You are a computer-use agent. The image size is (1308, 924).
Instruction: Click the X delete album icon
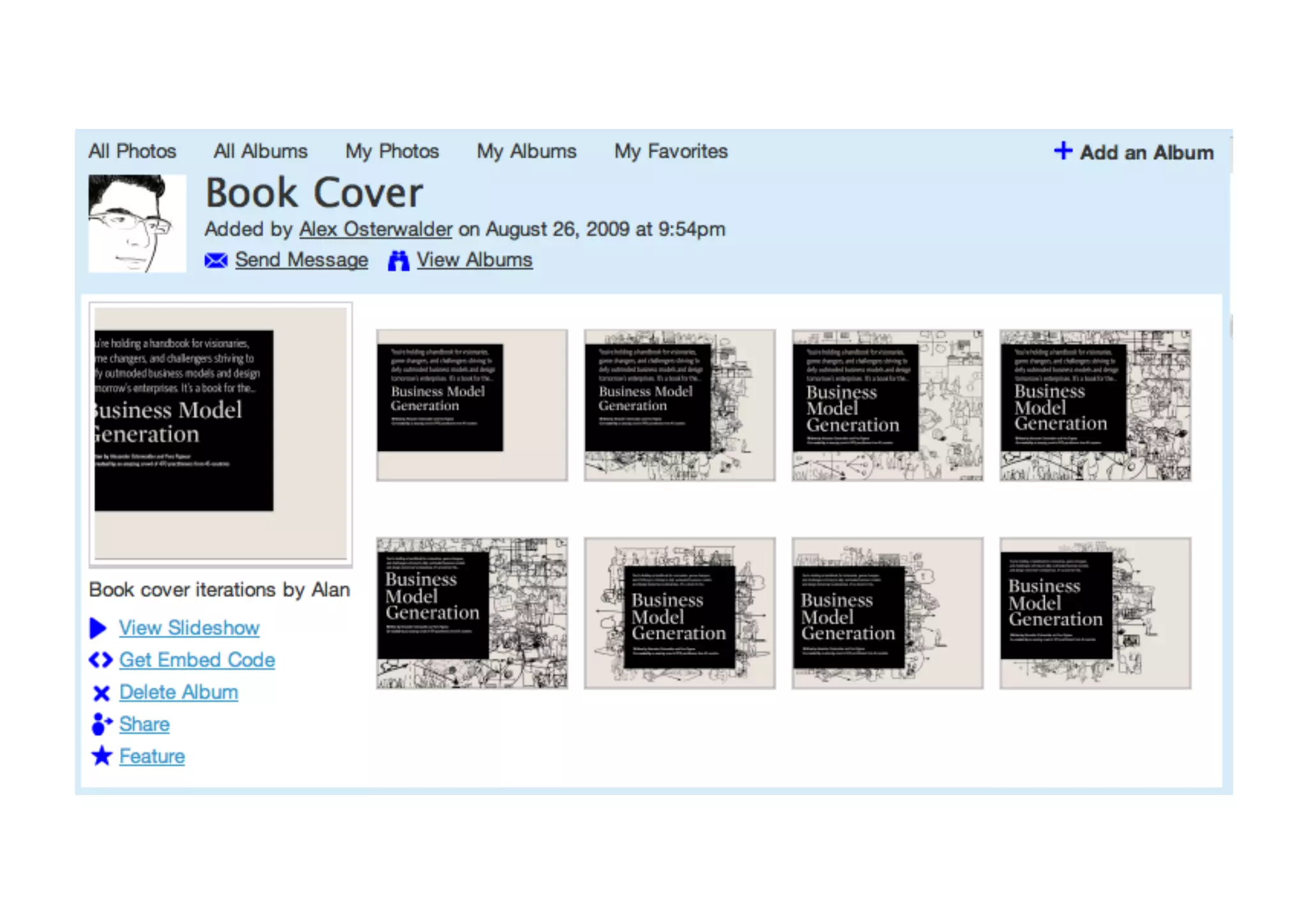(x=101, y=693)
